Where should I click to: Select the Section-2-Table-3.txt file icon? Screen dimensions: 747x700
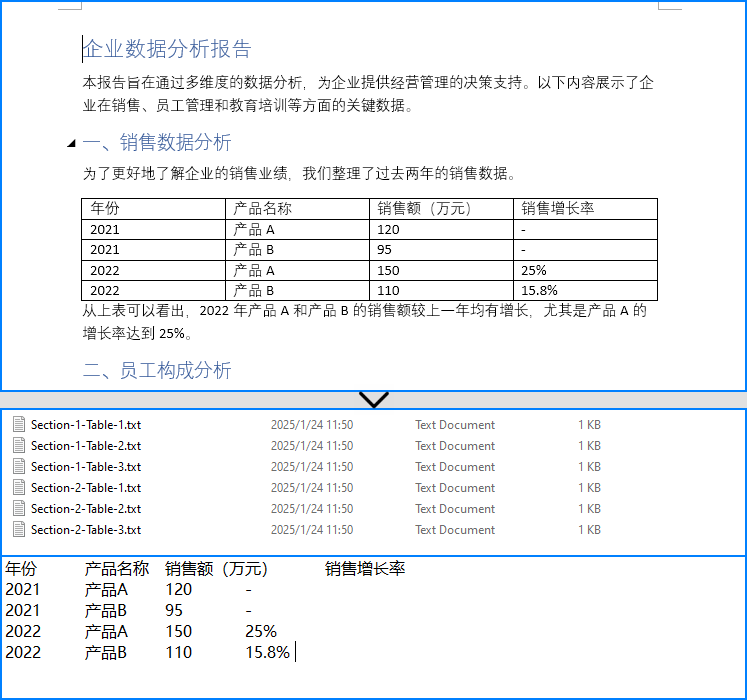pyautogui.click(x=19, y=529)
